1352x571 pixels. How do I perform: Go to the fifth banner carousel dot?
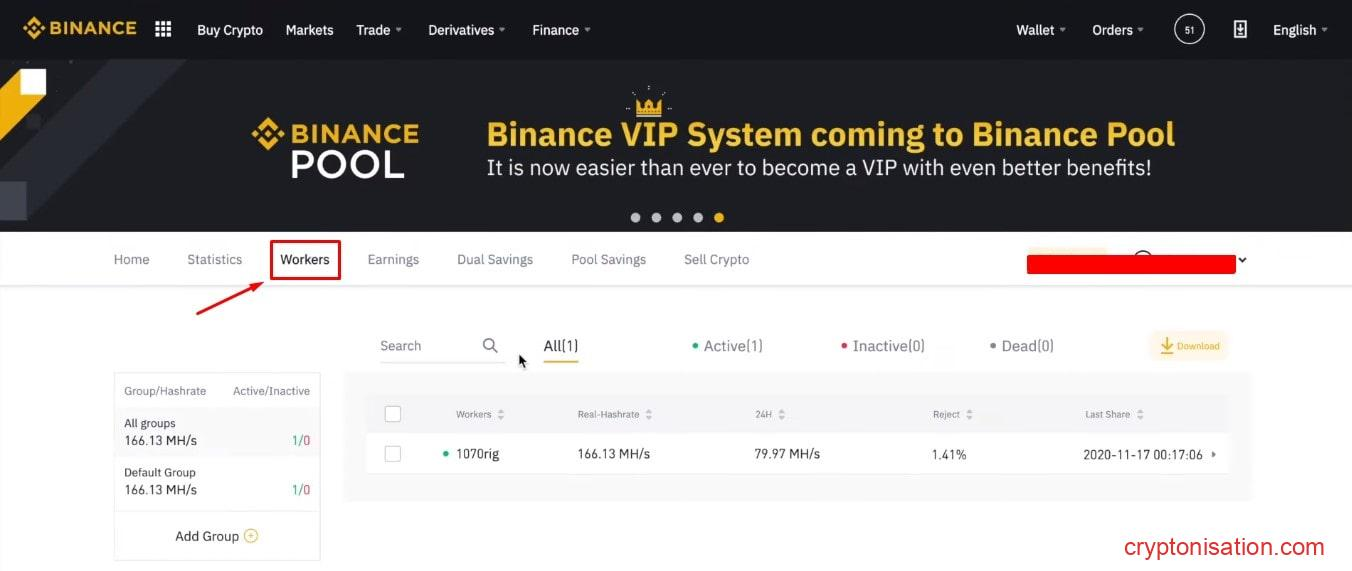click(719, 217)
